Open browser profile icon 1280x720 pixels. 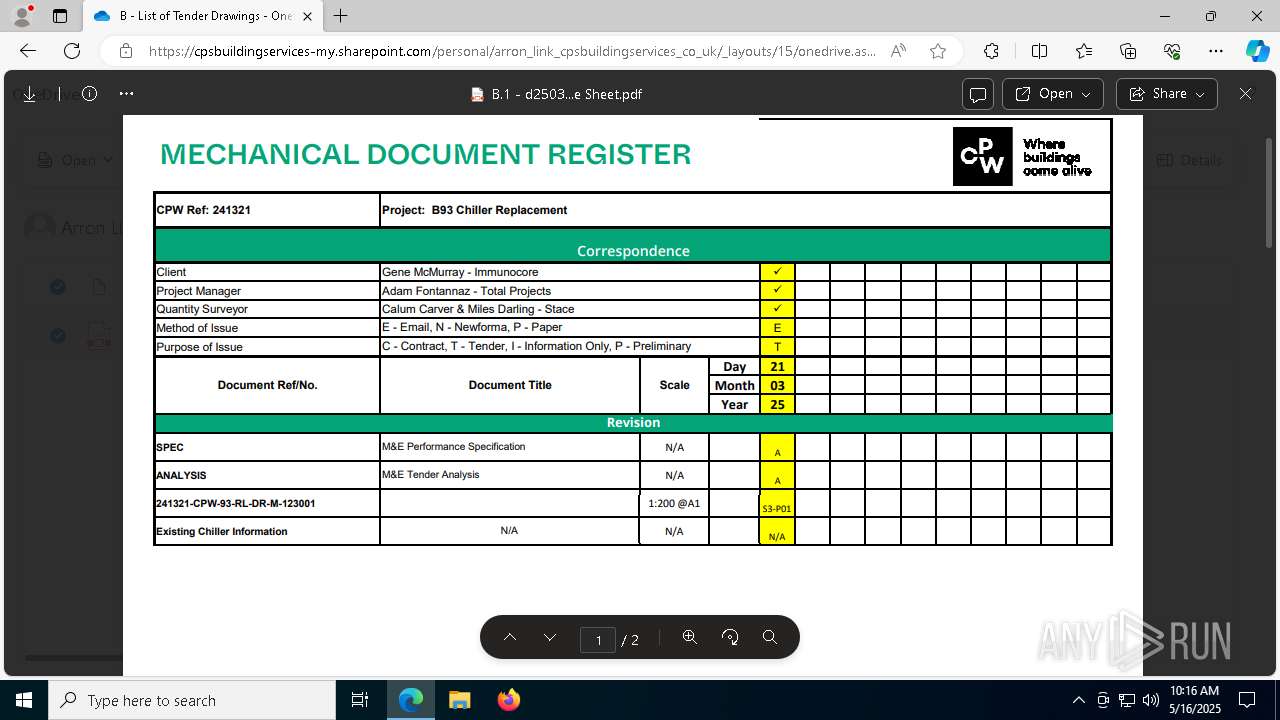tap(22, 16)
